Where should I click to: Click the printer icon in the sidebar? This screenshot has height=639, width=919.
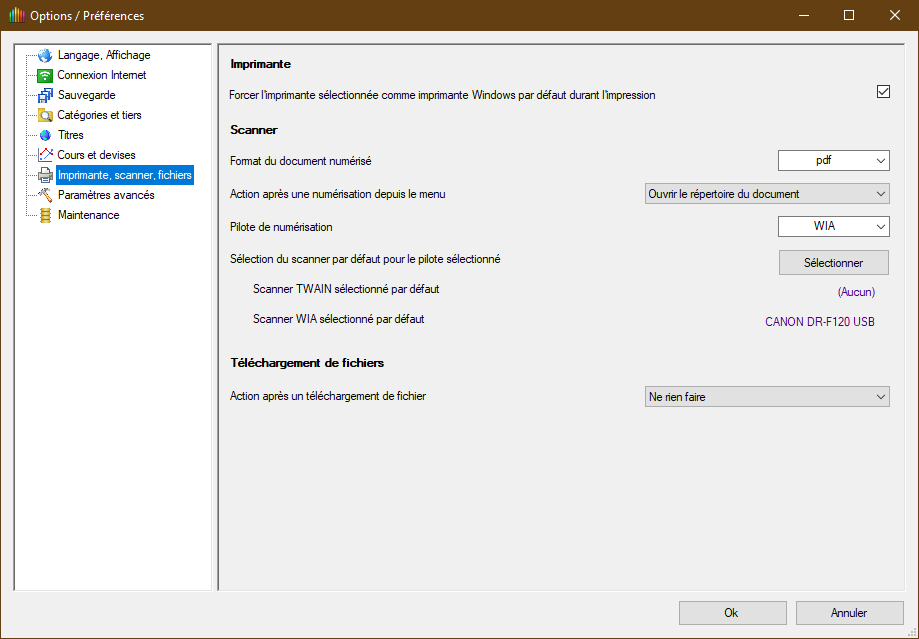pyautogui.click(x=45, y=176)
